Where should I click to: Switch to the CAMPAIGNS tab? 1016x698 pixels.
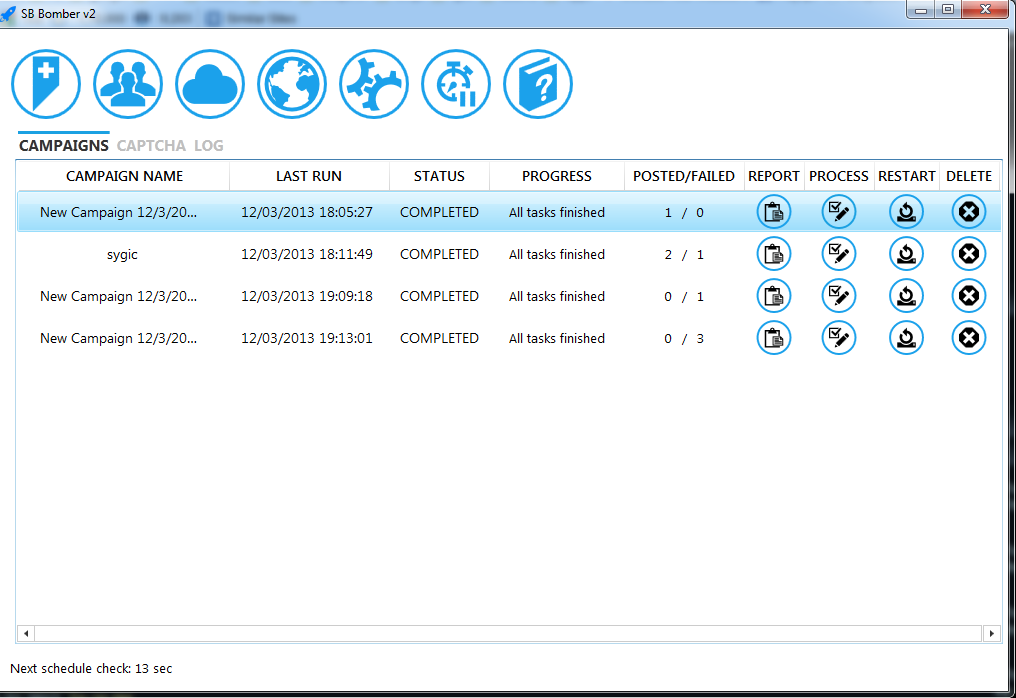click(64, 146)
